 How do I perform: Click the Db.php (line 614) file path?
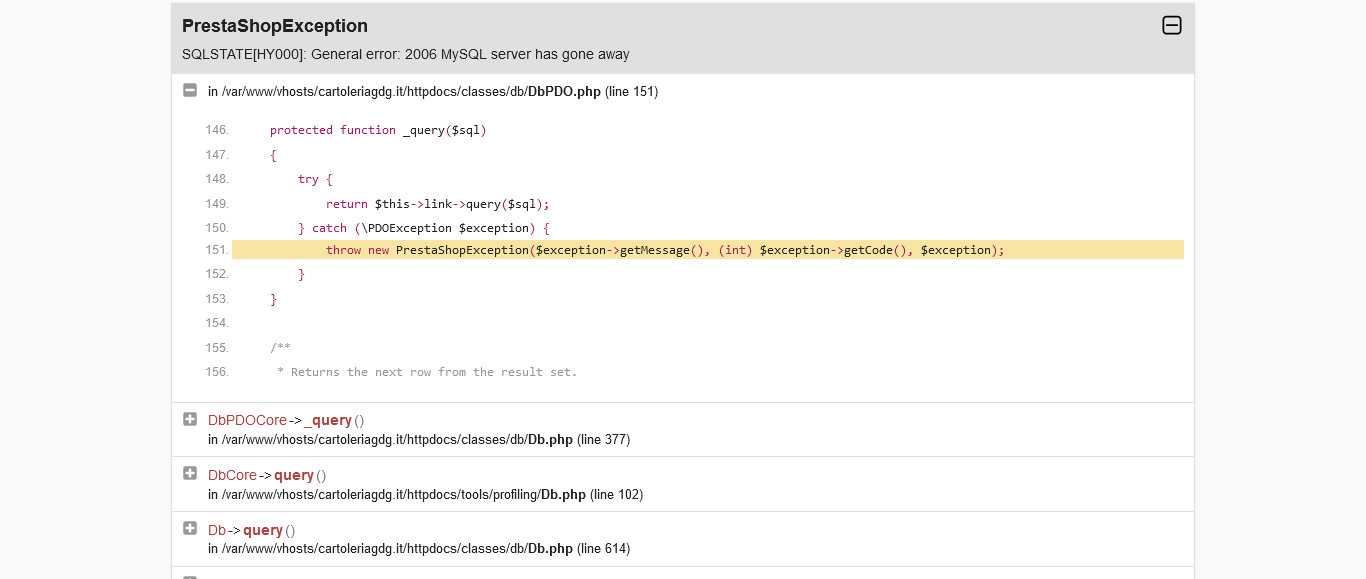pyautogui.click(x=418, y=548)
